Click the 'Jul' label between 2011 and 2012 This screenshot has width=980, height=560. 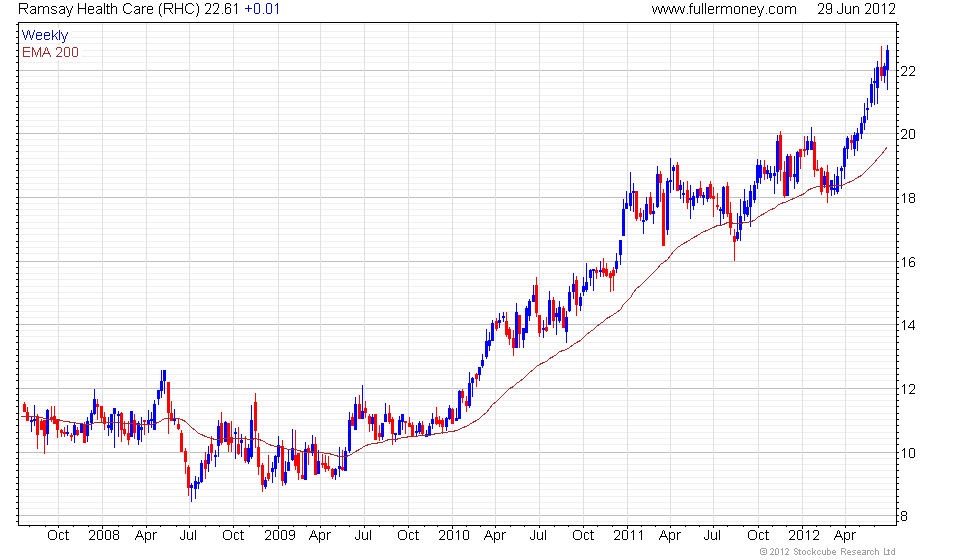[712, 535]
